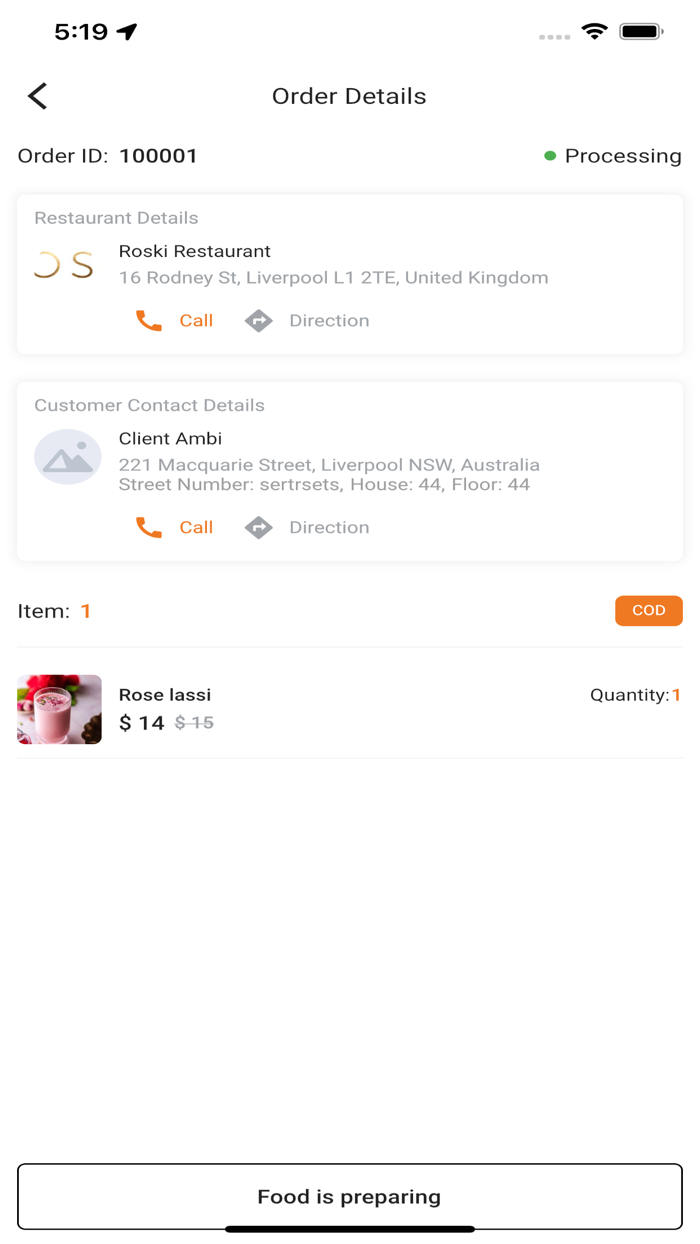Tap Direction link for Roski Restaurant
Viewport: 700px width, 1244px height.
[329, 321]
